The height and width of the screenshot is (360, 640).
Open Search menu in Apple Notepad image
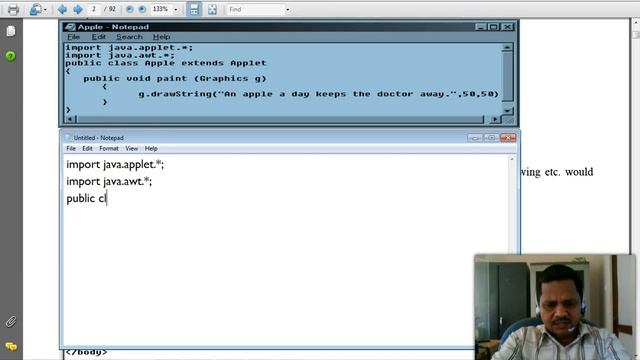pos(129,37)
